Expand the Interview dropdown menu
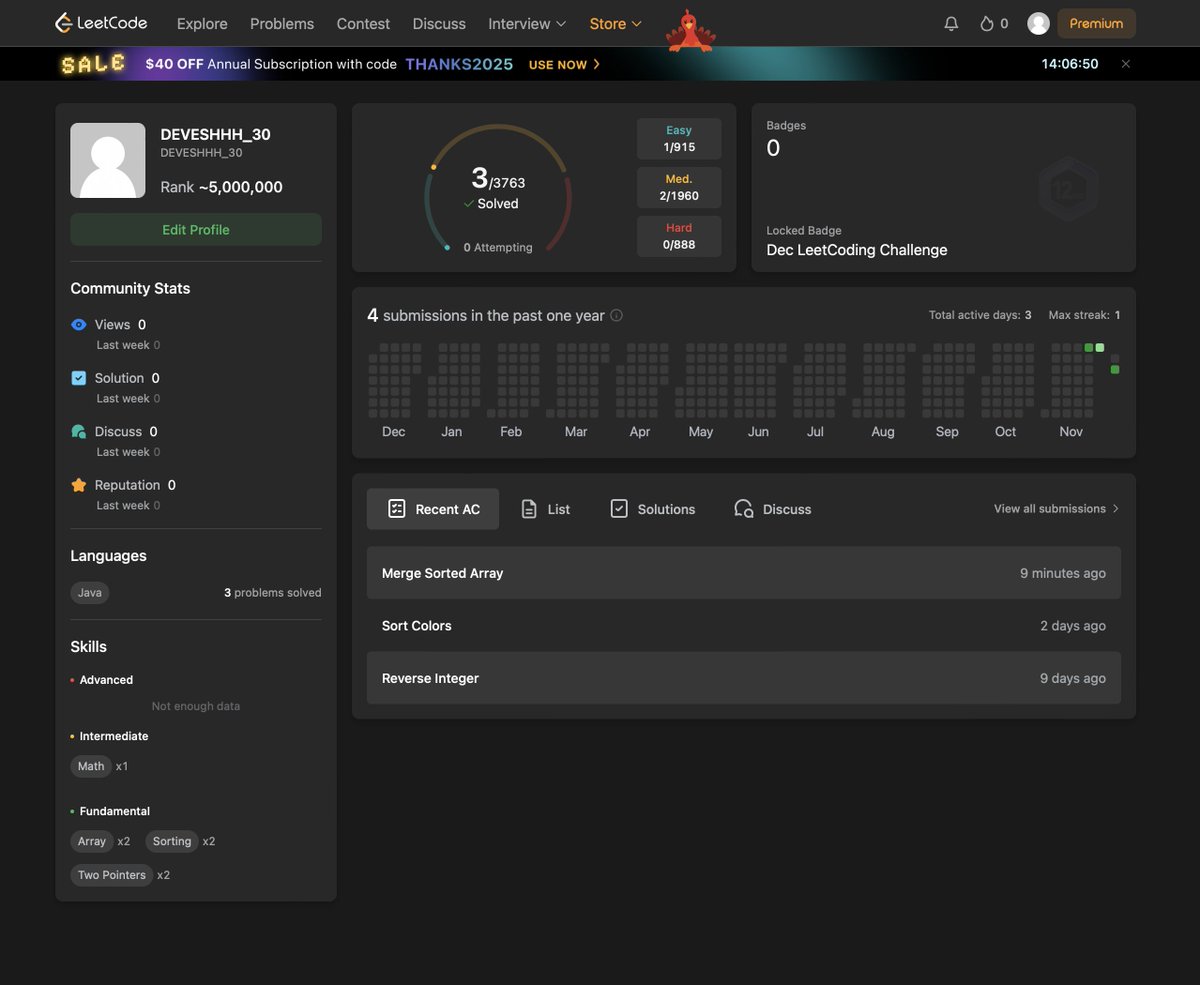 coord(527,23)
